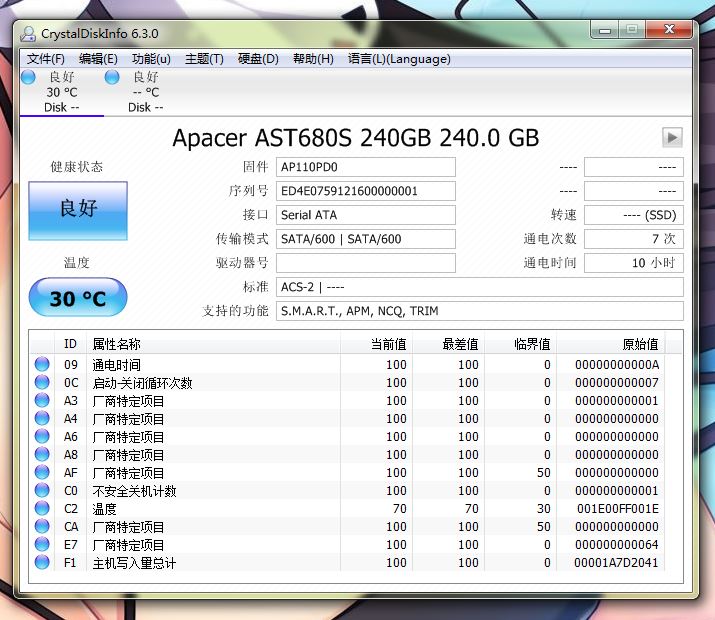Viewport: 715px width, 620px height.
Task: Click the 30 °C temperature button
Action: pos(78,297)
